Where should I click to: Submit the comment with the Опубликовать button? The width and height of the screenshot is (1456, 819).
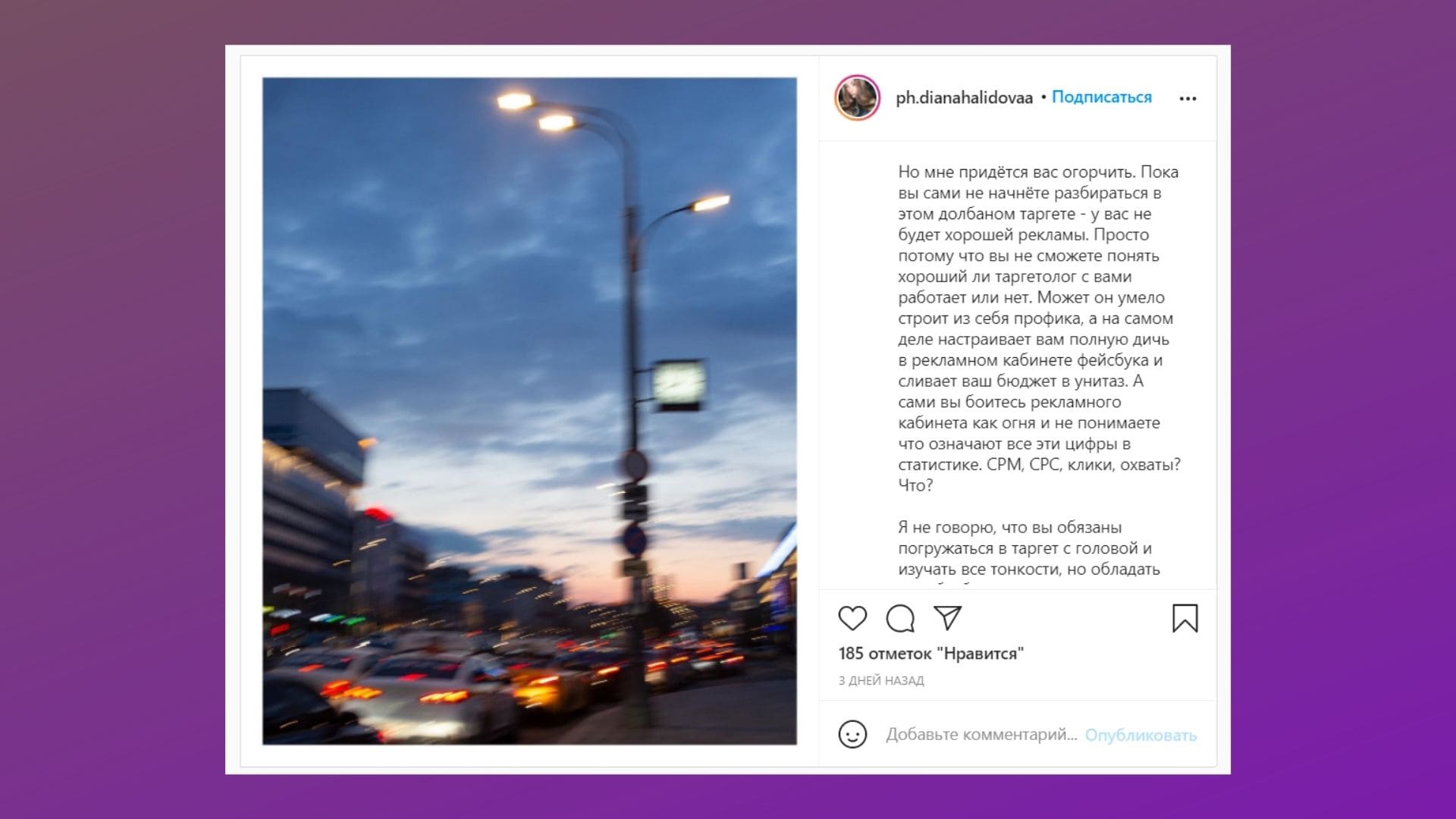point(1141,735)
